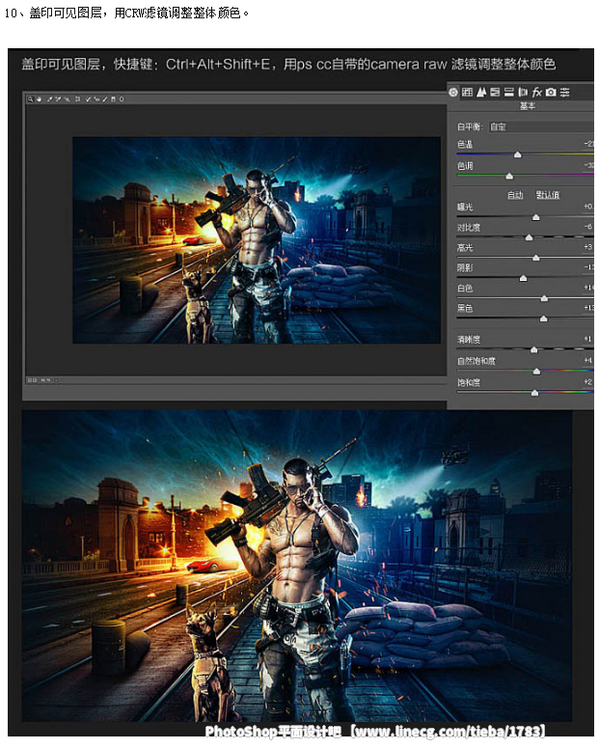Click the 饱和度 value field showing +2

tap(588, 382)
